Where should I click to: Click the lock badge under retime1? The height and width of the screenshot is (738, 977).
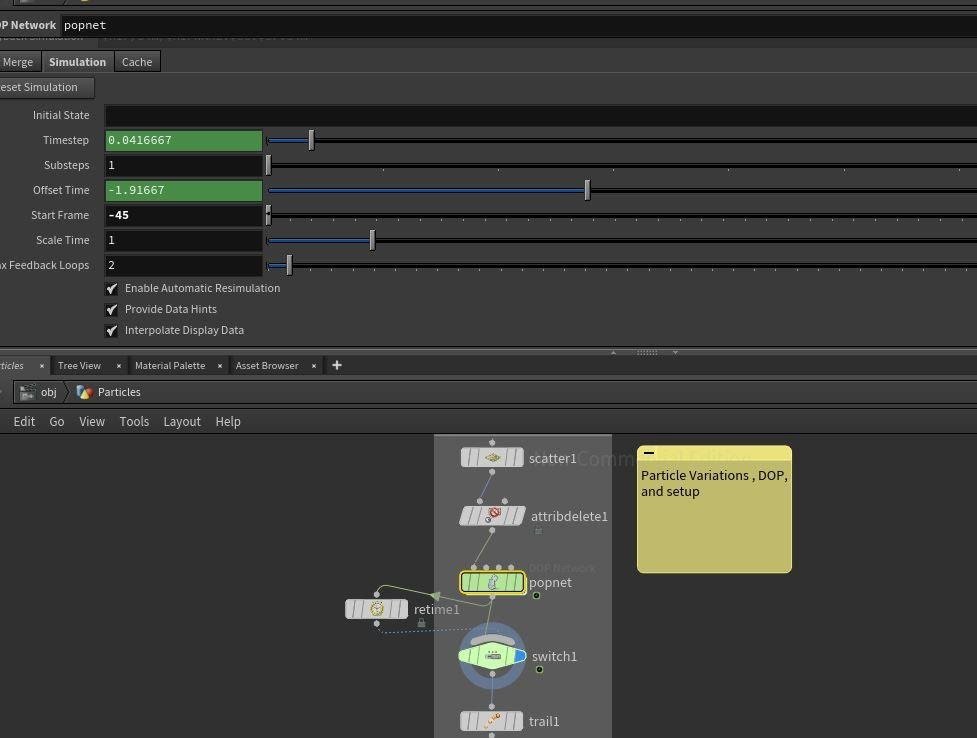pos(421,623)
